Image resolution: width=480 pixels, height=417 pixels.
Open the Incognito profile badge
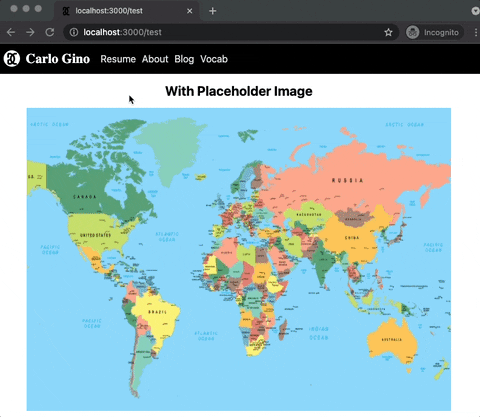click(x=434, y=32)
